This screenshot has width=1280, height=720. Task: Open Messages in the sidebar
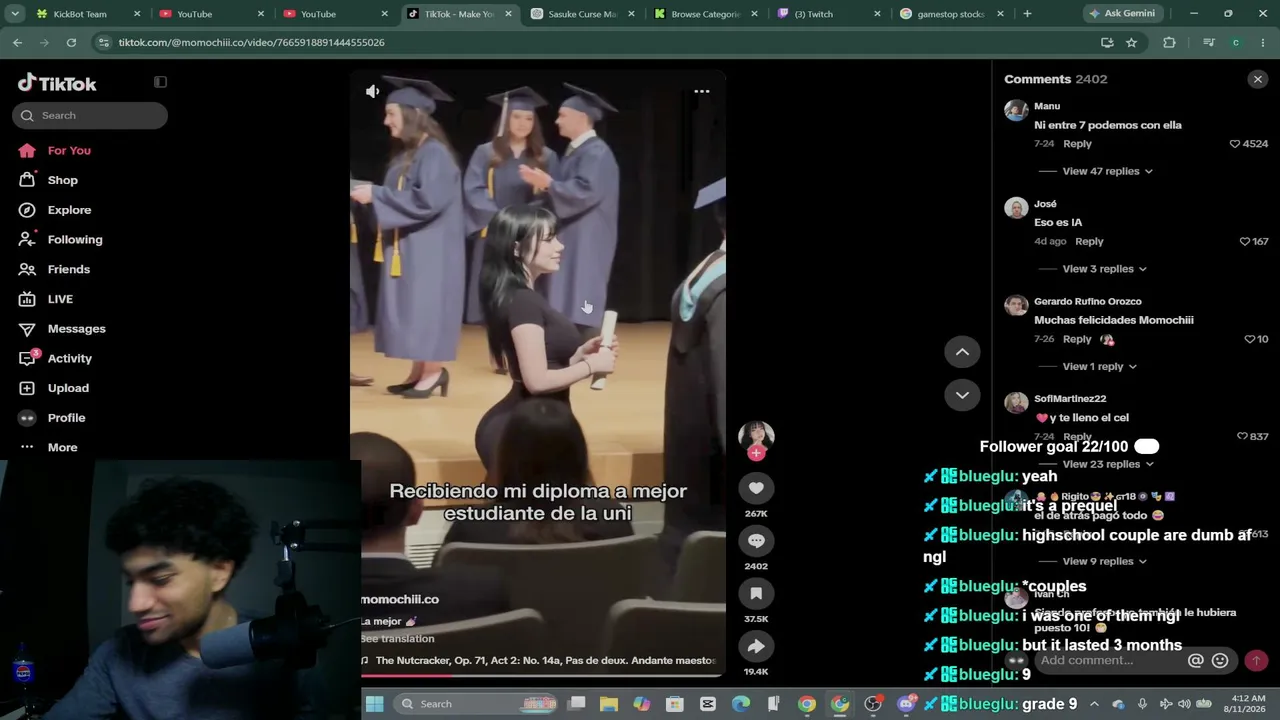[x=76, y=329]
